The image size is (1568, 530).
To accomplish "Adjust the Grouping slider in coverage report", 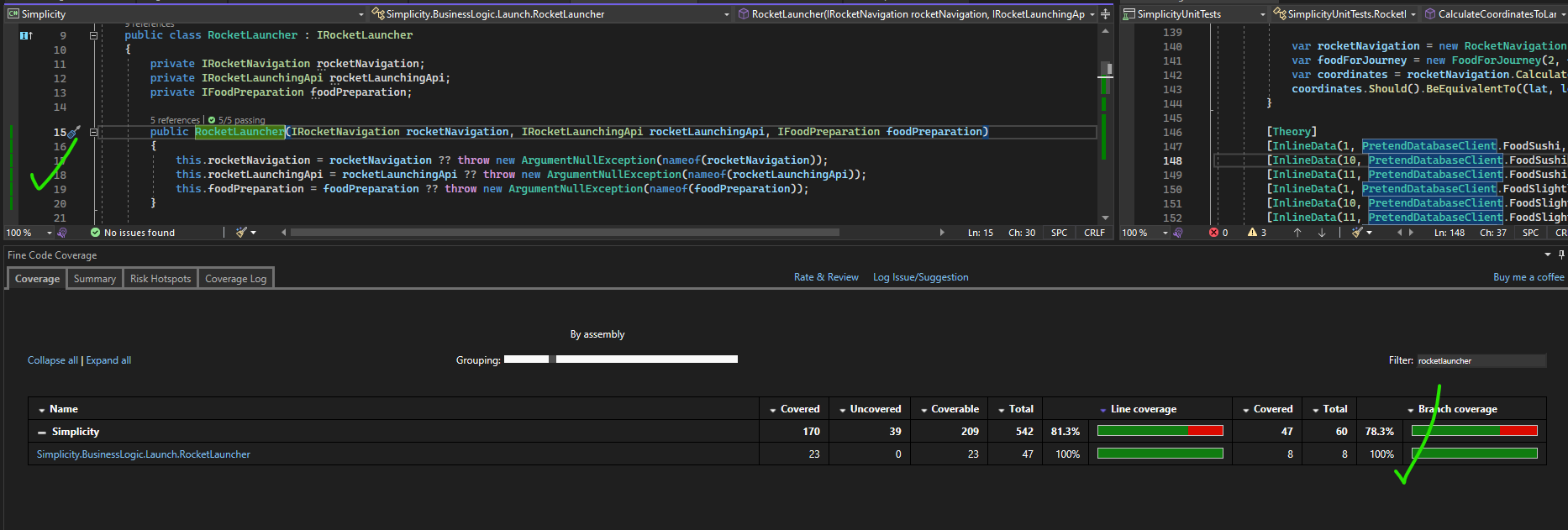I will [620, 359].
